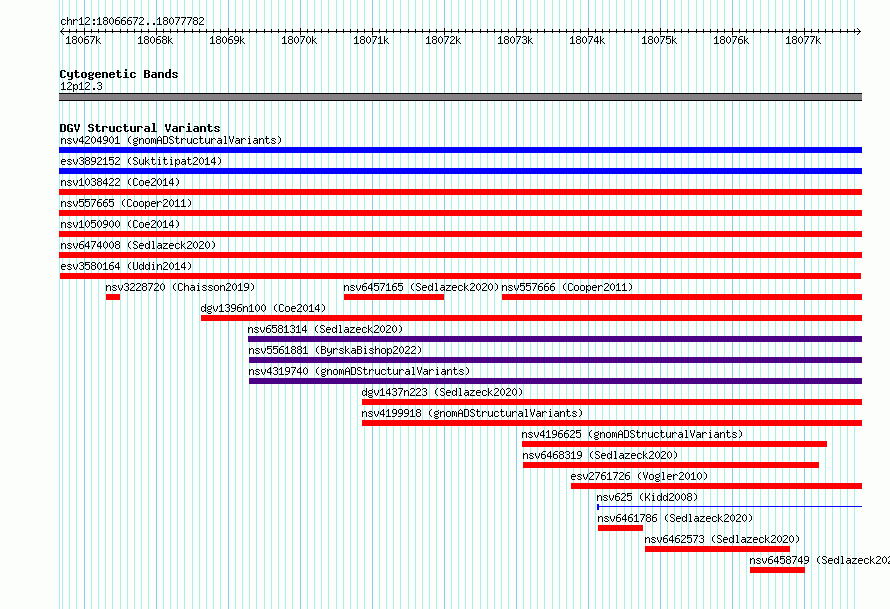Click the 18076k ruler position

[731, 40]
